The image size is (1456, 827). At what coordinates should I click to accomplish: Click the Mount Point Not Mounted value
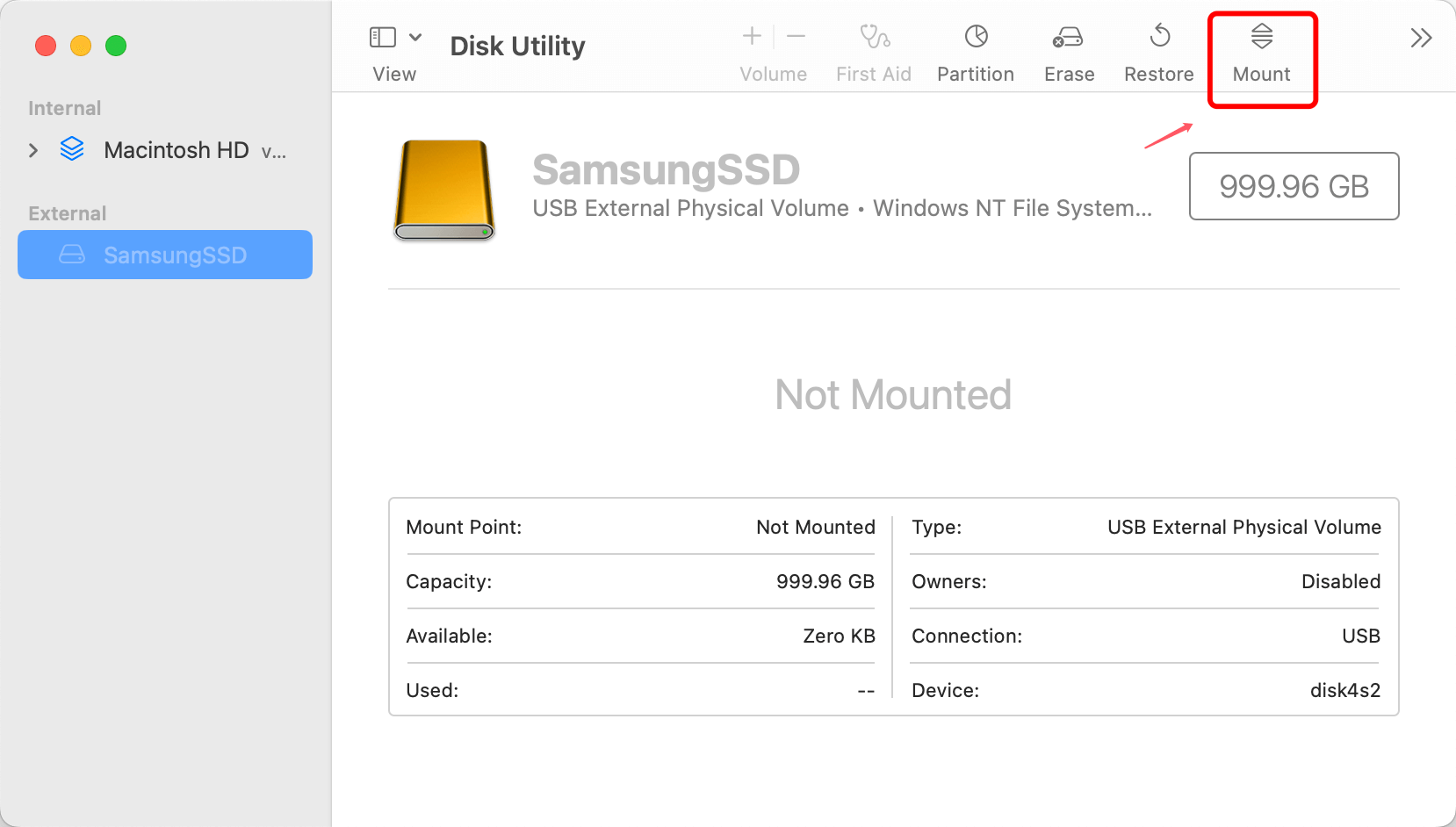815,527
